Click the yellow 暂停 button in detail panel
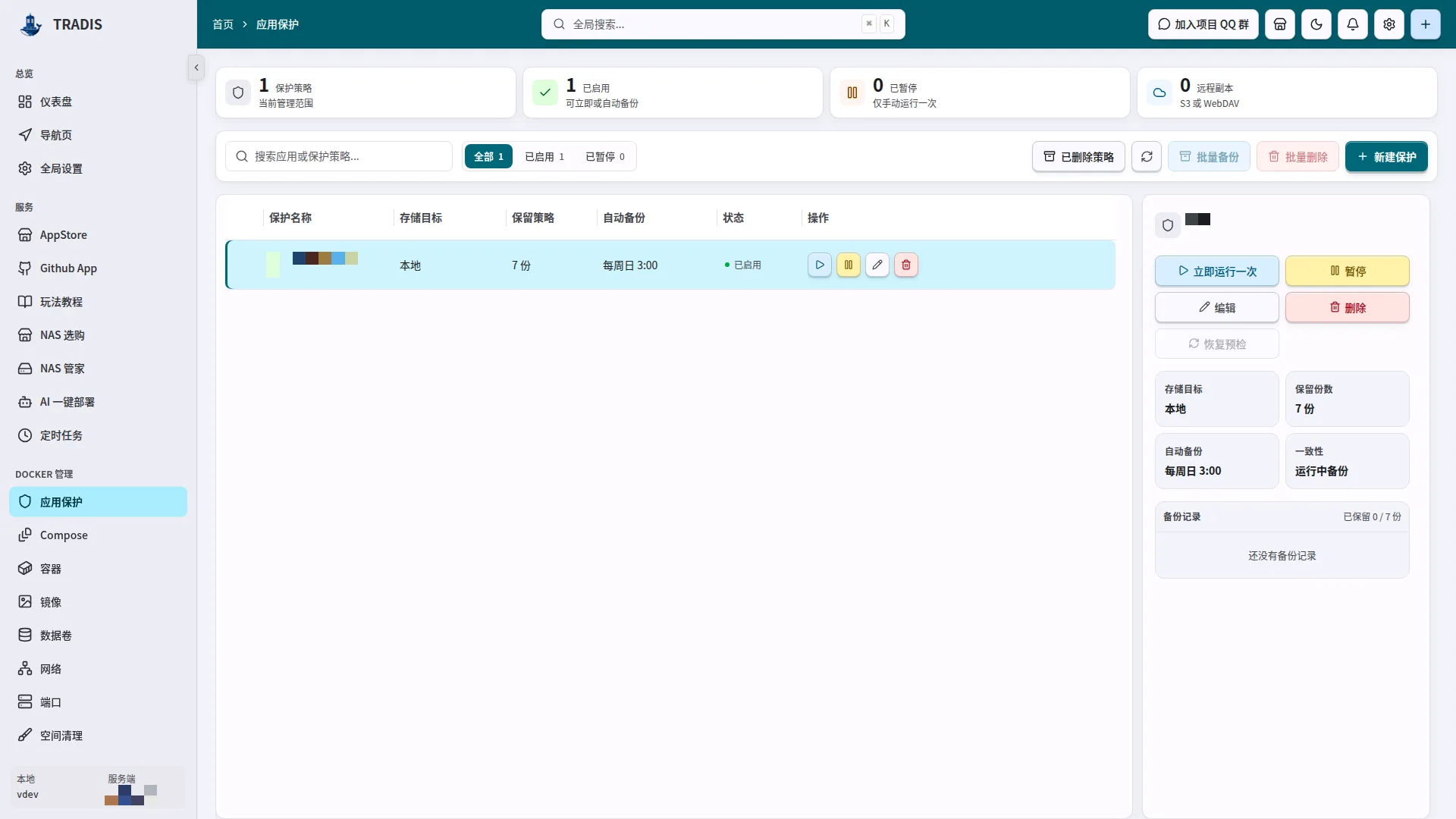The image size is (1456, 819). point(1347,271)
